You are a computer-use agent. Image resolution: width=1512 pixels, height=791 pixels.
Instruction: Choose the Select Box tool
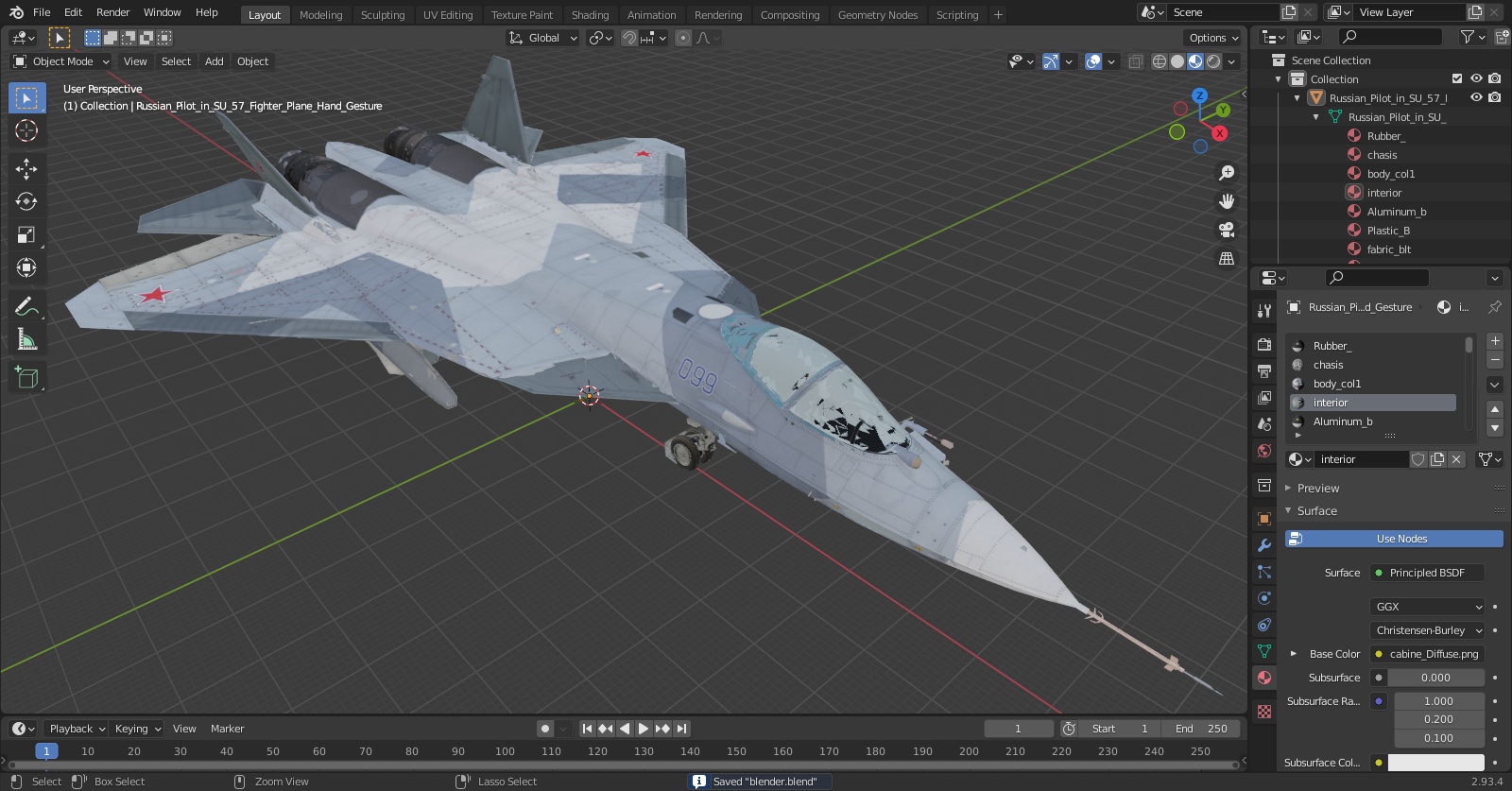click(26, 97)
